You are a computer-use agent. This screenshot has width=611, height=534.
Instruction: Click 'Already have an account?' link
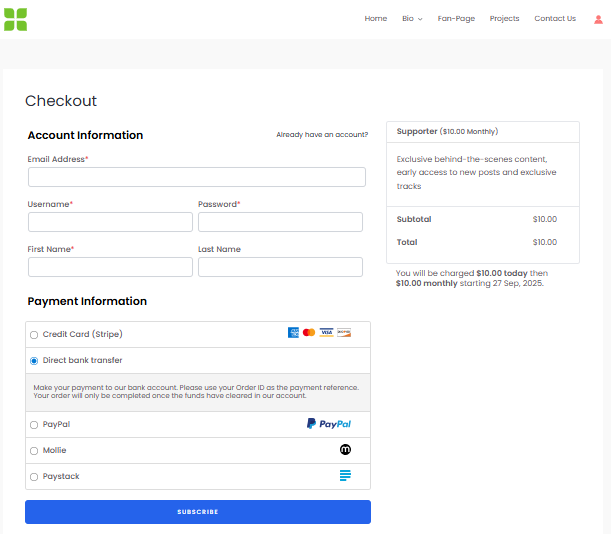tap(322, 134)
